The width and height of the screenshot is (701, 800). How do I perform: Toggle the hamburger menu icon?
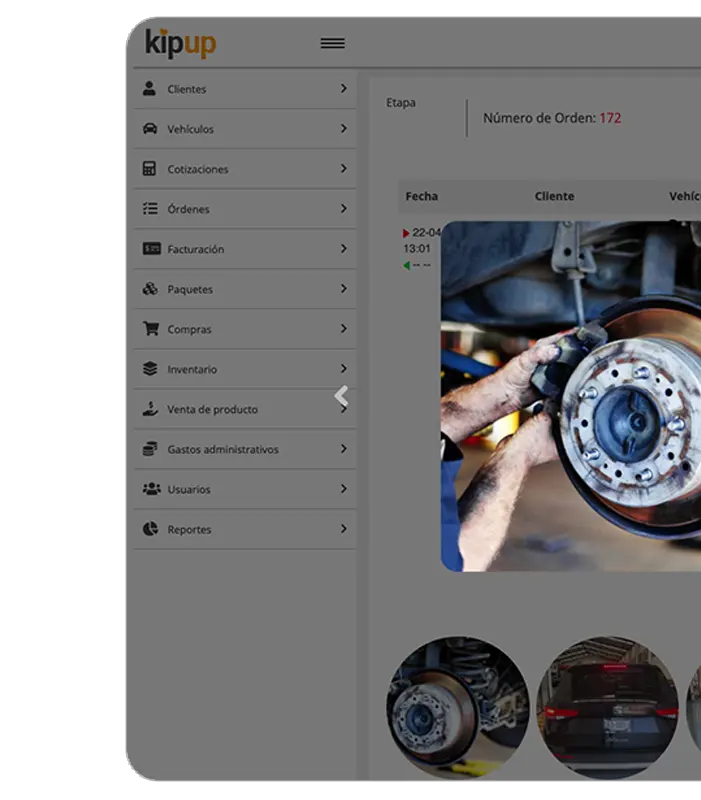click(x=333, y=43)
